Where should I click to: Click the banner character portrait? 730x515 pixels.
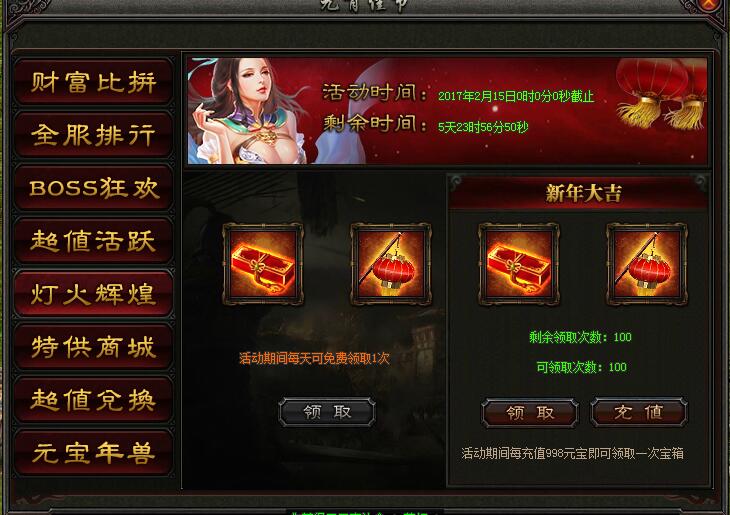[x=247, y=111]
